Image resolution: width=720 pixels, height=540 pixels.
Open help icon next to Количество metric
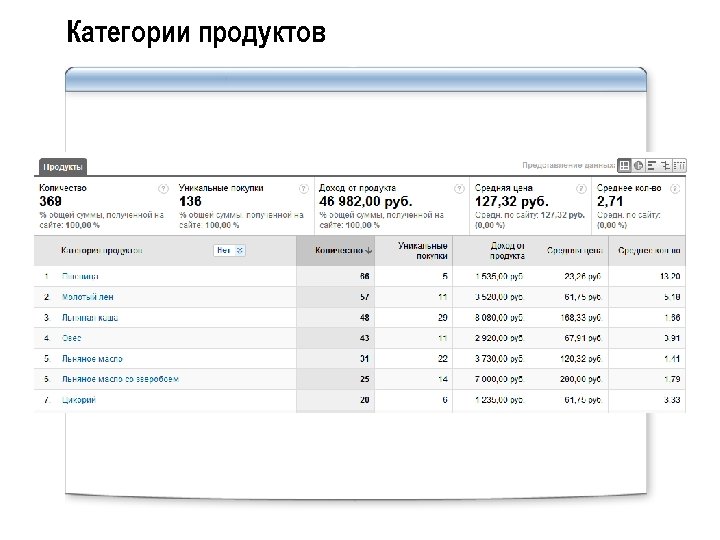pyautogui.click(x=163, y=189)
